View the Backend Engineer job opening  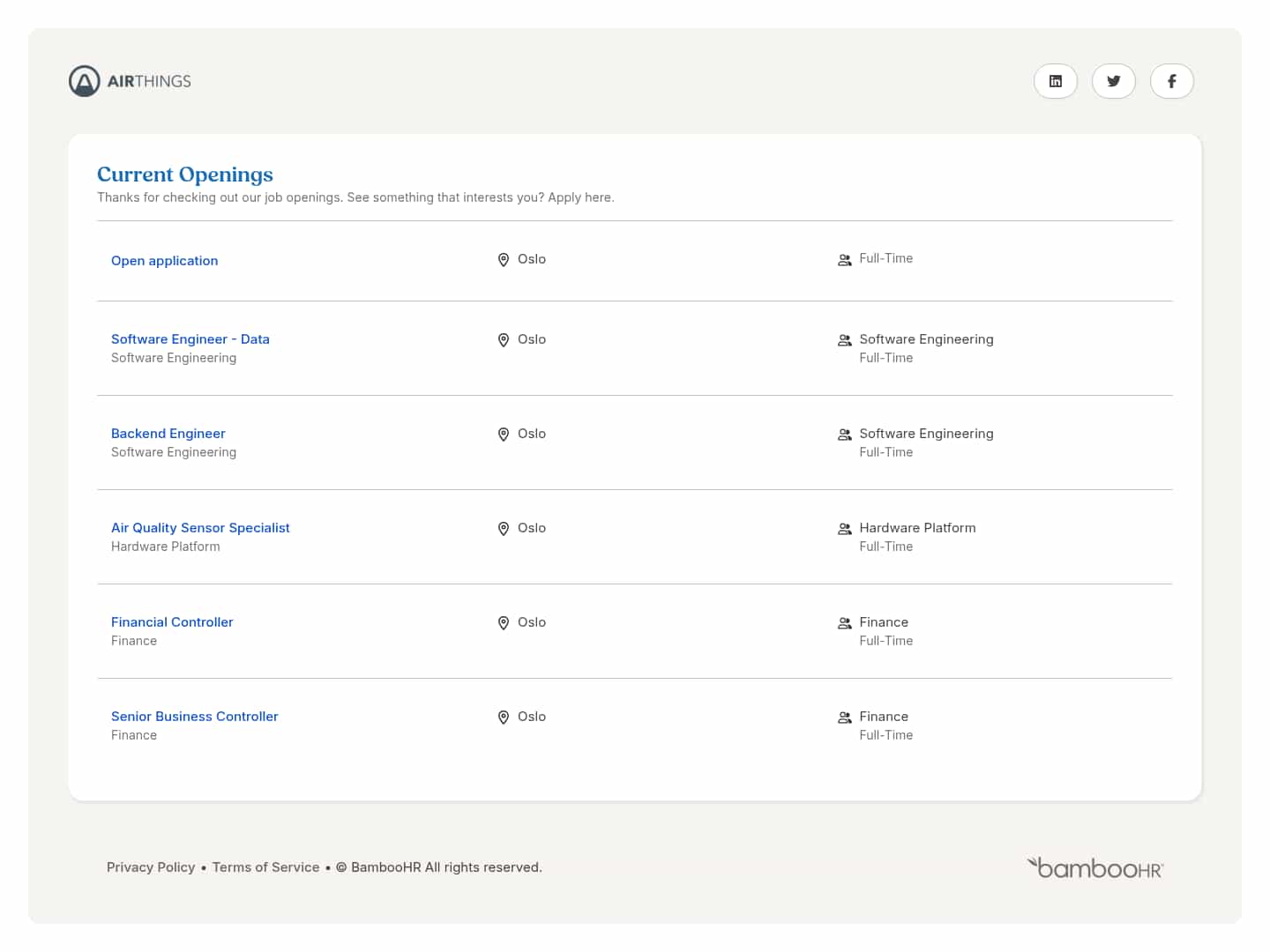pyautogui.click(x=168, y=434)
